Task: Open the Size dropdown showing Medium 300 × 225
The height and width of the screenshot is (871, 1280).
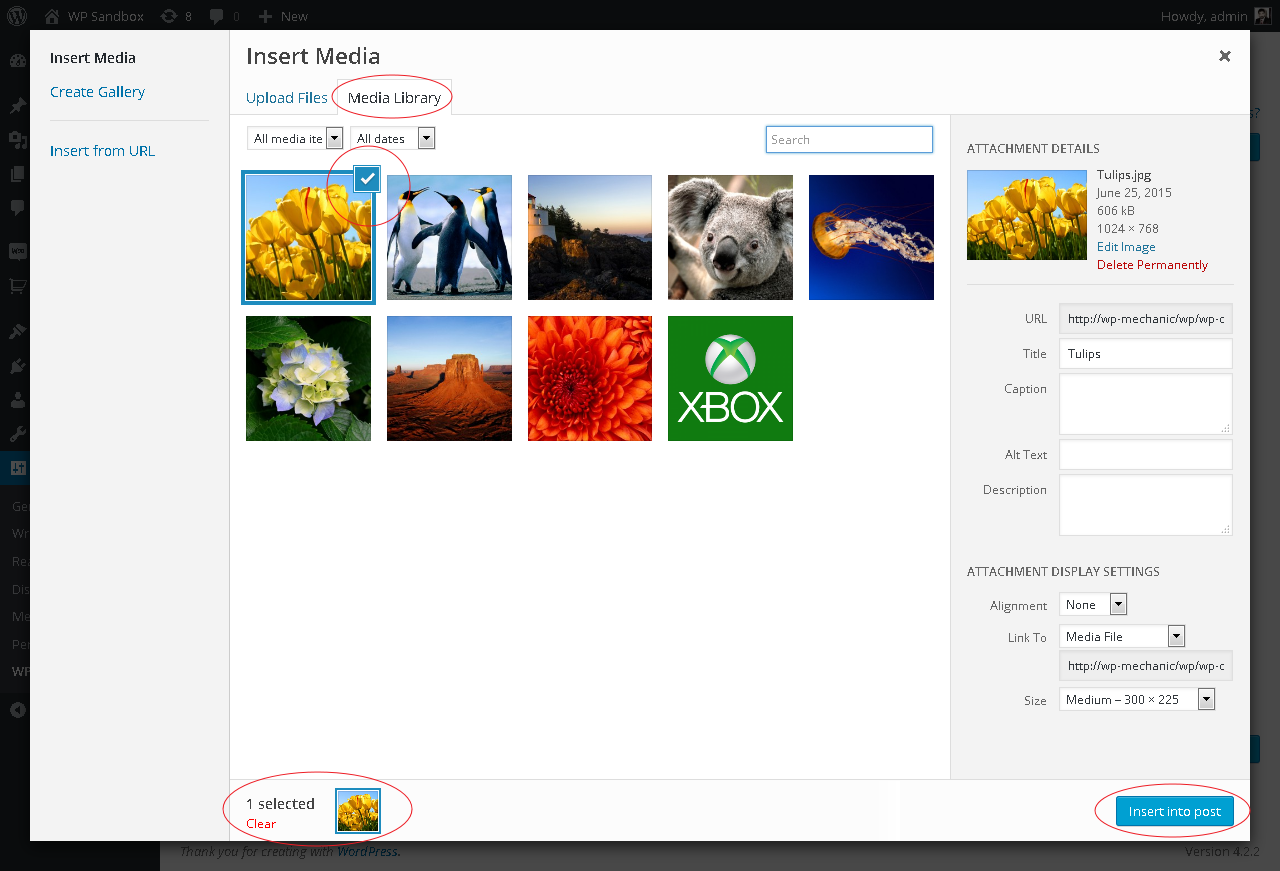Action: 1137,700
